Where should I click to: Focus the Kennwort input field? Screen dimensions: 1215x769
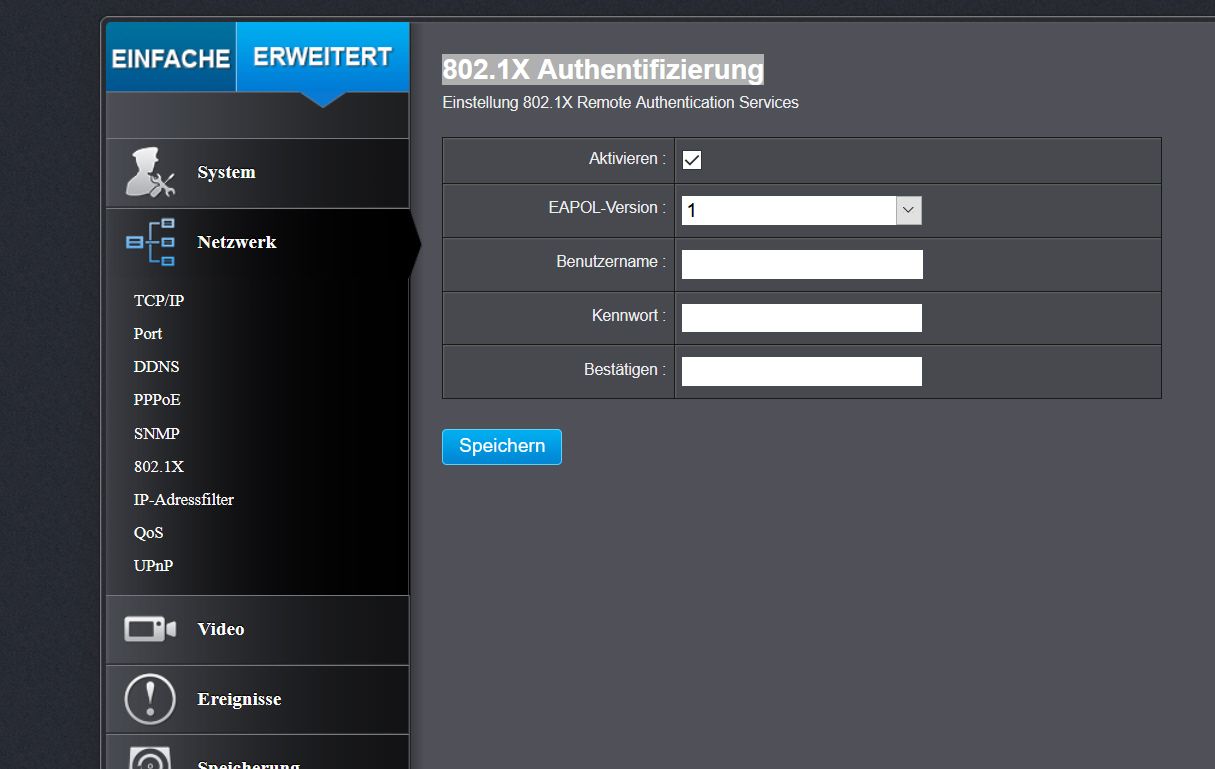pyautogui.click(x=802, y=318)
